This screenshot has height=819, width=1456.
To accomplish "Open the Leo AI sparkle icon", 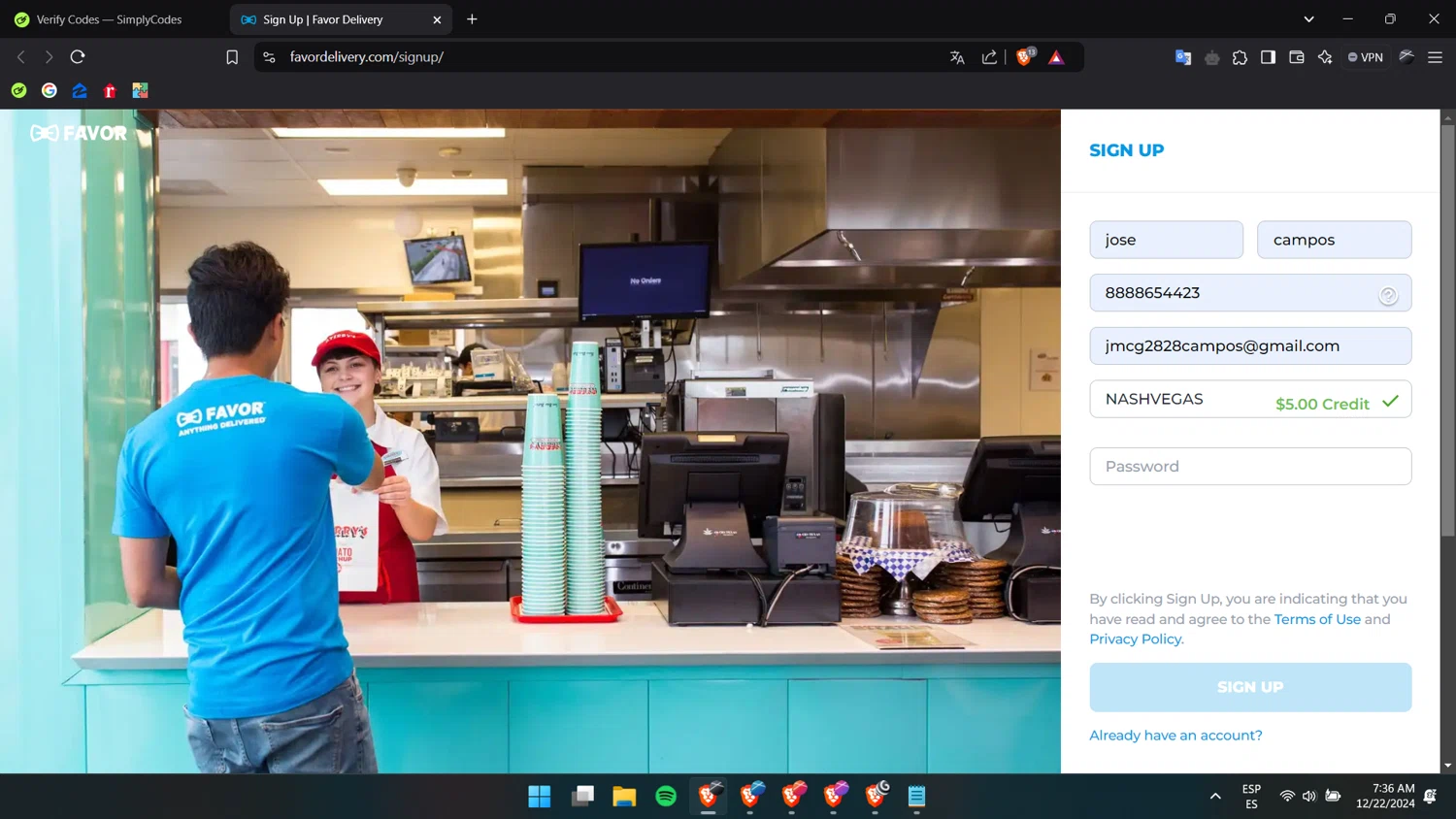I will (1325, 57).
